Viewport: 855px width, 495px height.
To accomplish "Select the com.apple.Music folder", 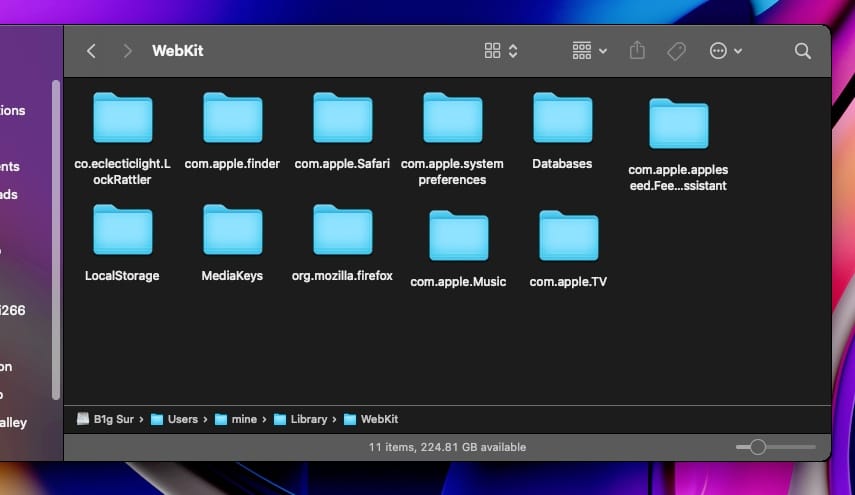I will click(x=458, y=236).
